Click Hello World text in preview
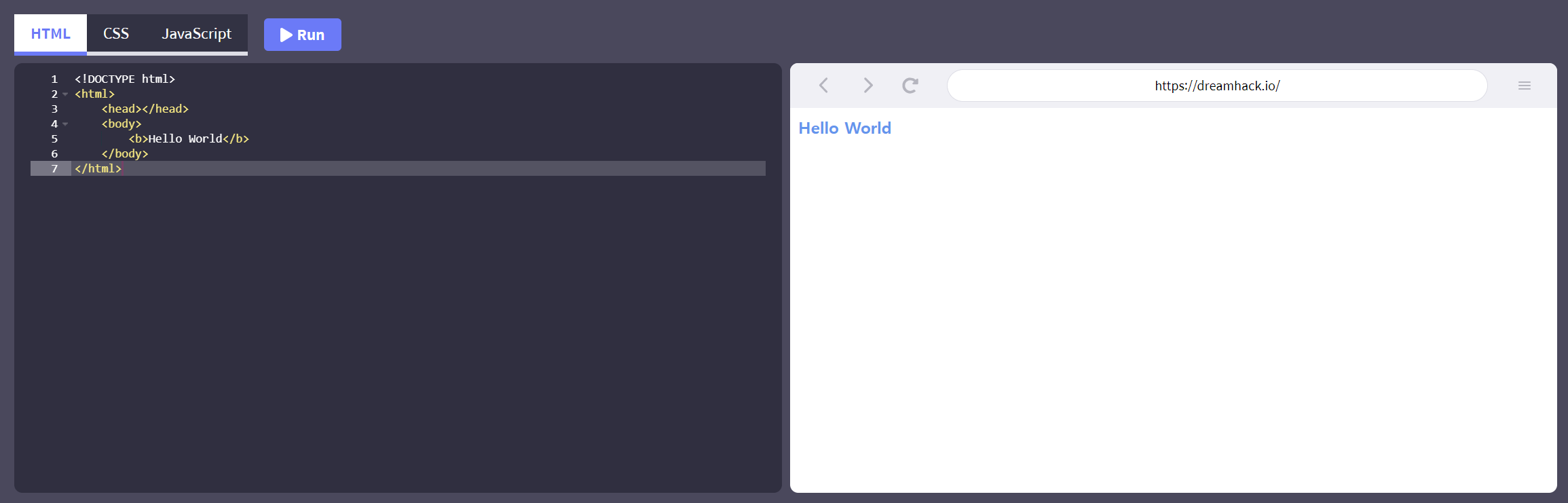 [x=844, y=128]
